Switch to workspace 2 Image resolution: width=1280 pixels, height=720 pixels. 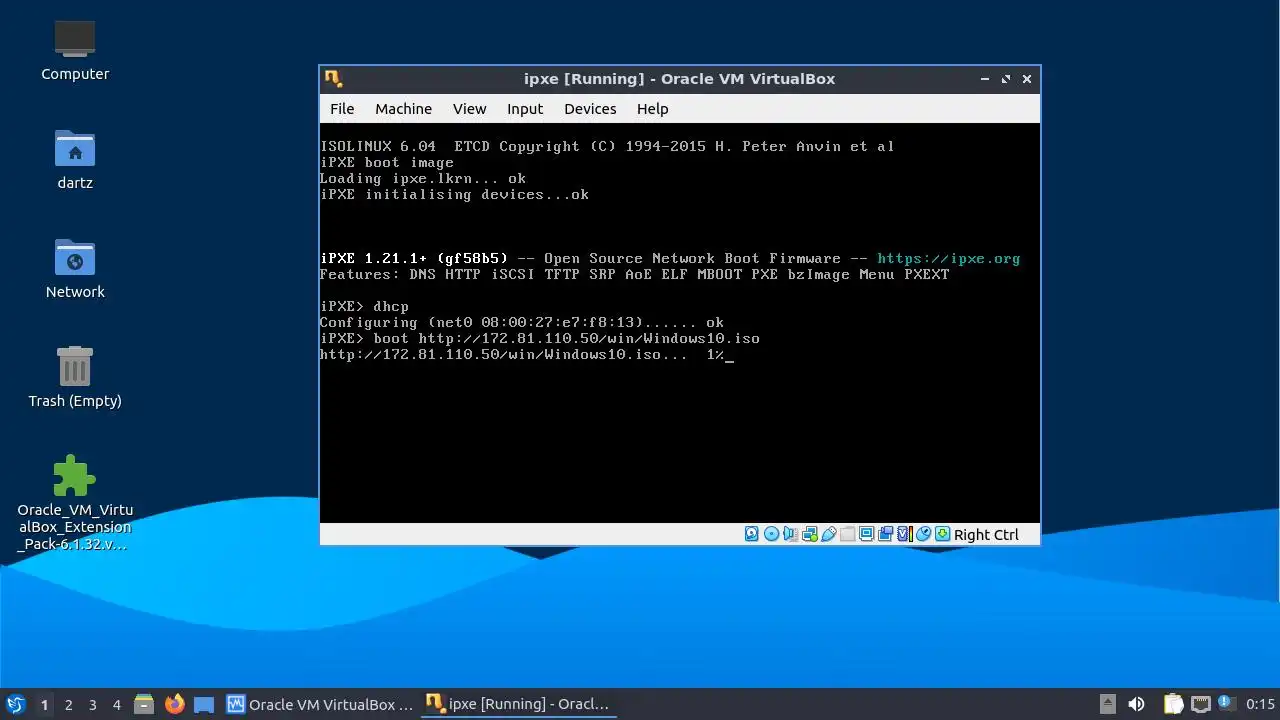69,705
